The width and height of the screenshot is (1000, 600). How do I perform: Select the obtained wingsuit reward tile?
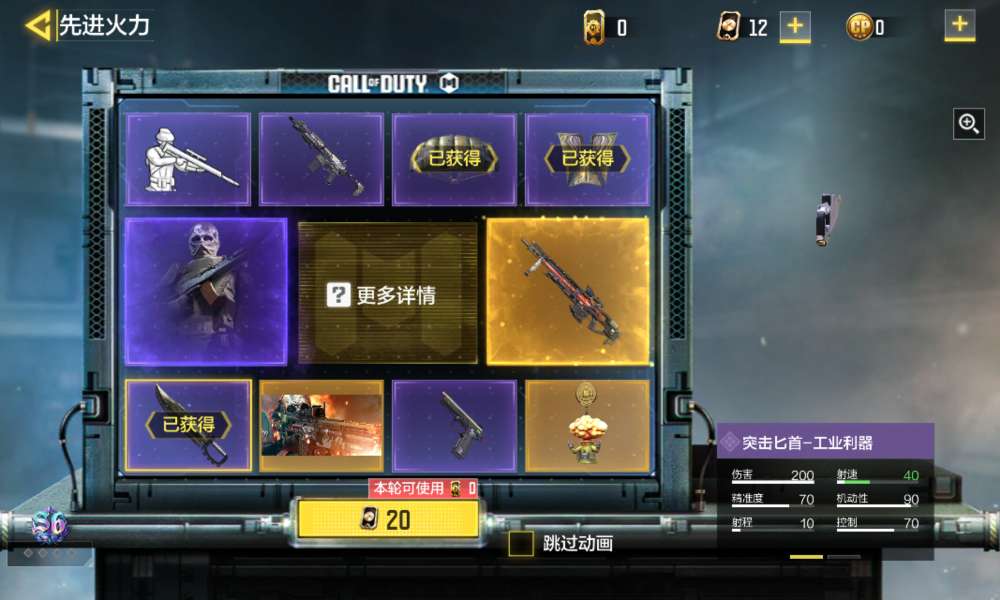(x=587, y=159)
